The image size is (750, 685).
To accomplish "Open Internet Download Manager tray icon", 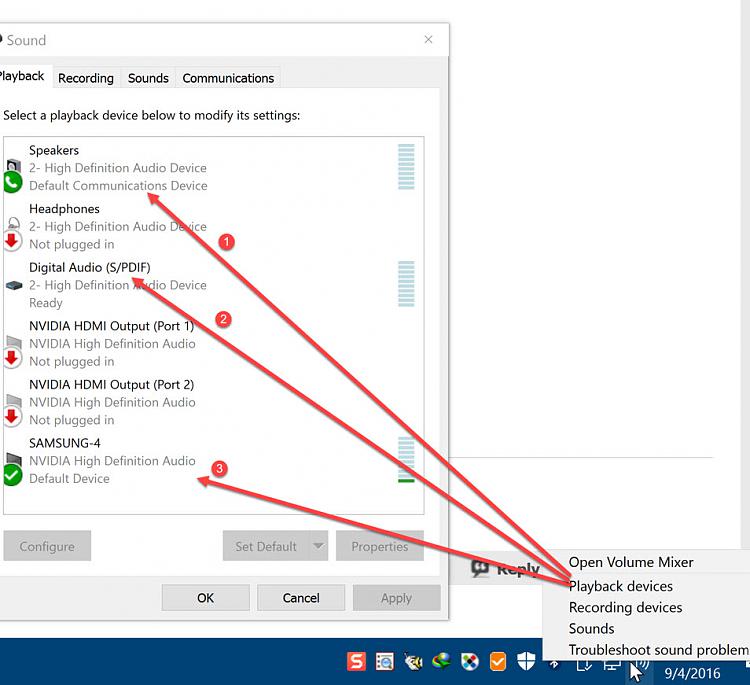I will (441, 662).
